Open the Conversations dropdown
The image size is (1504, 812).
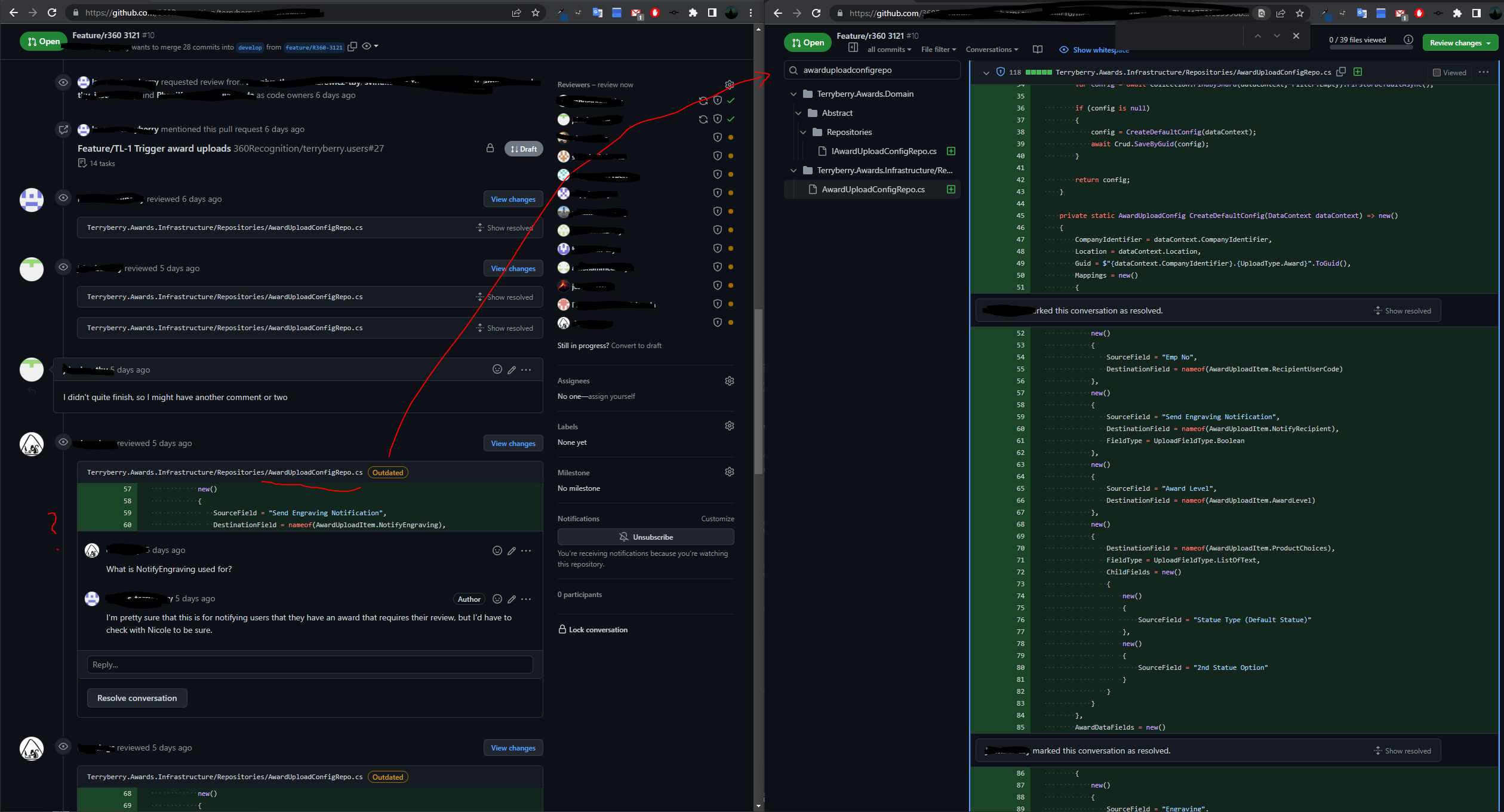(992, 50)
